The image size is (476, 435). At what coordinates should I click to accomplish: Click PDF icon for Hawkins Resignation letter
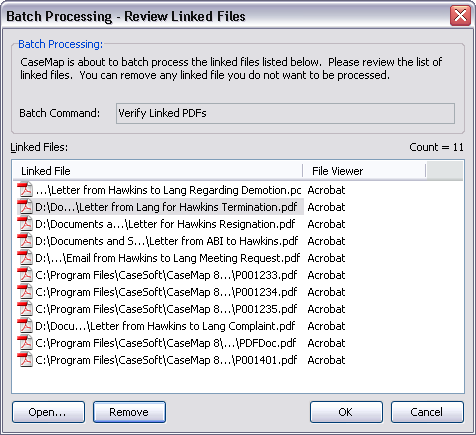(x=25, y=224)
